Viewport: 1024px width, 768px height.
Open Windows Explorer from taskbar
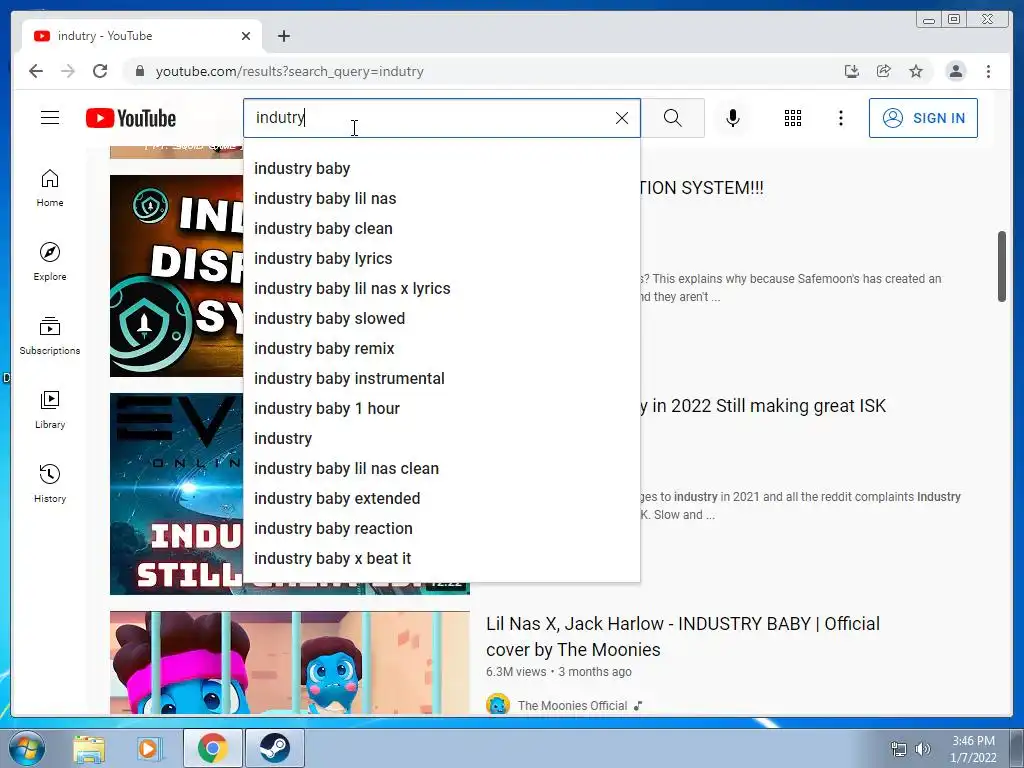tap(89, 748)
